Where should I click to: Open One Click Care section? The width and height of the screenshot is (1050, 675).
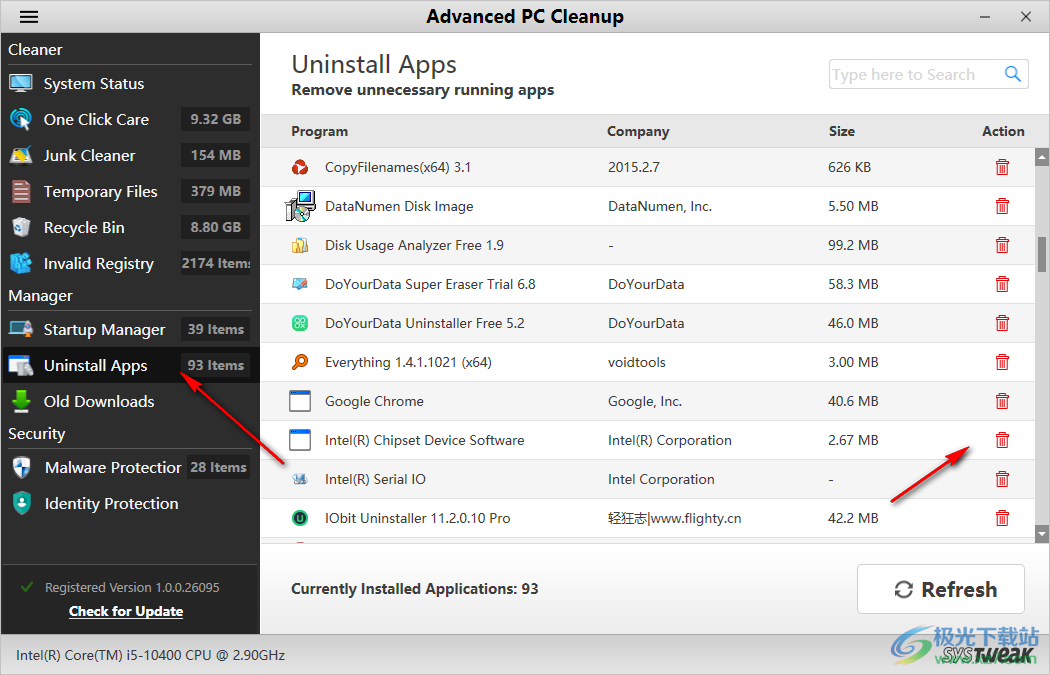[96, 119]
